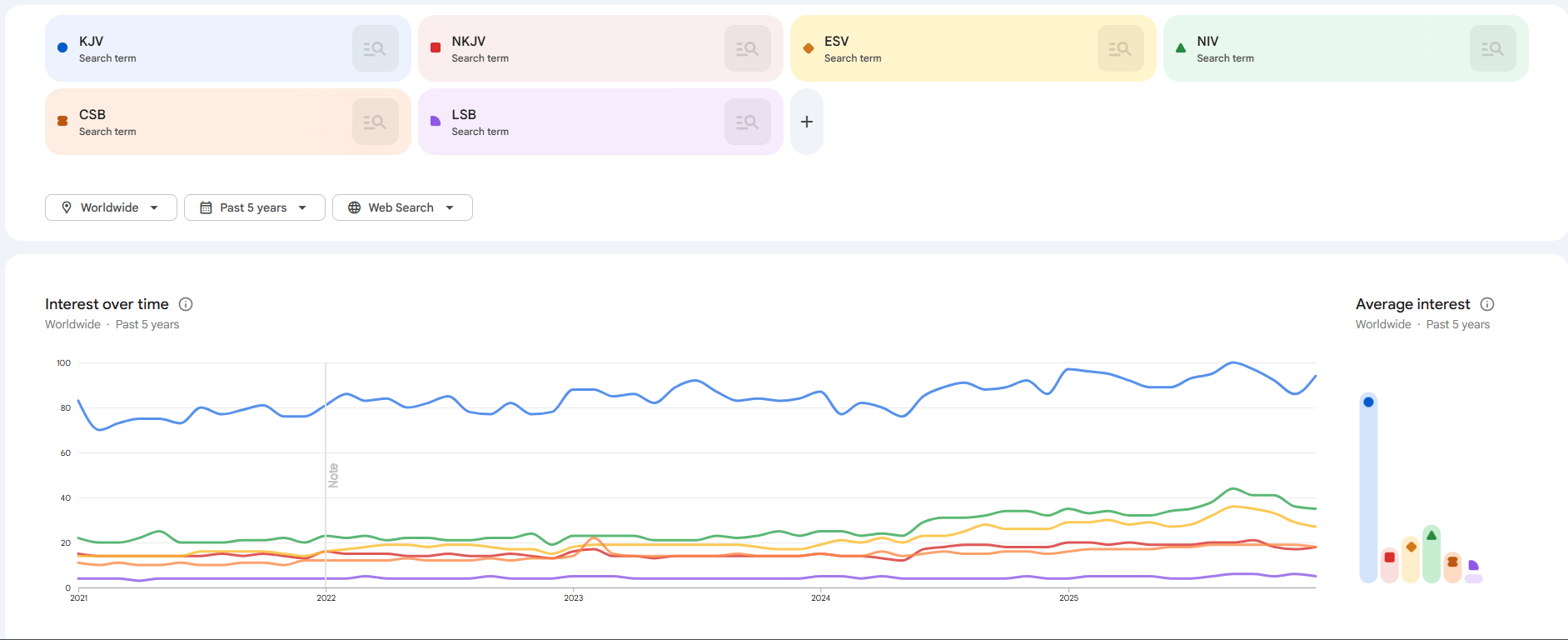Open the Past 5 years date dropdown
1568x640 pixels.
click(x=254, y=207)
